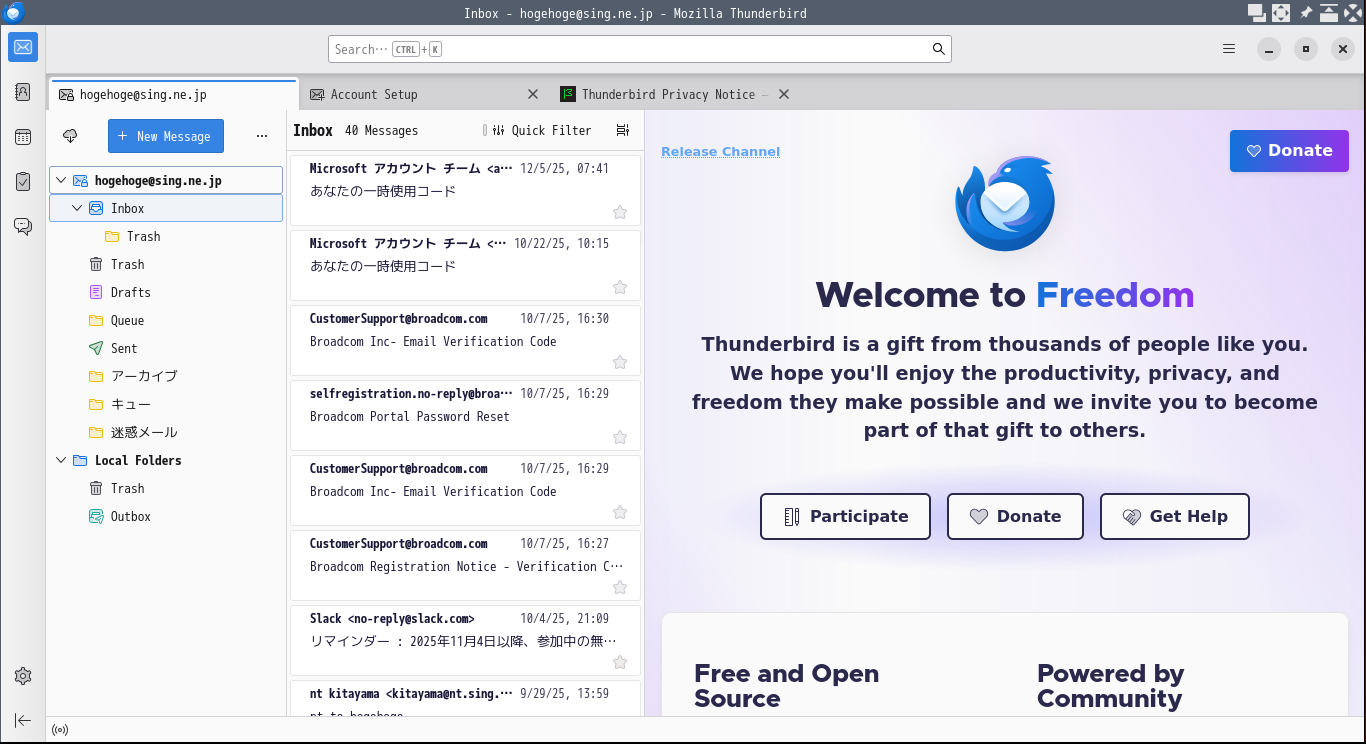The height and width of the screenshot is (744, 1366).
Task: Switch to the hogehoge@sing.ne.jp mail tab
Action: pos(173,95)
